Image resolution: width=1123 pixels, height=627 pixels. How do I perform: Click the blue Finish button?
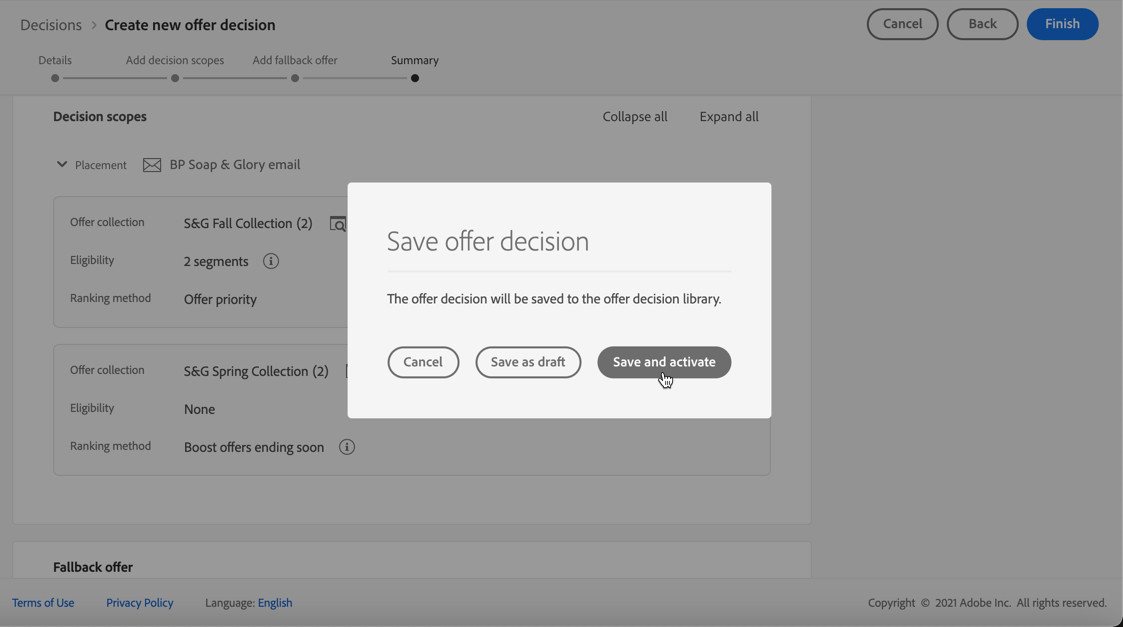coord(1062,24)
